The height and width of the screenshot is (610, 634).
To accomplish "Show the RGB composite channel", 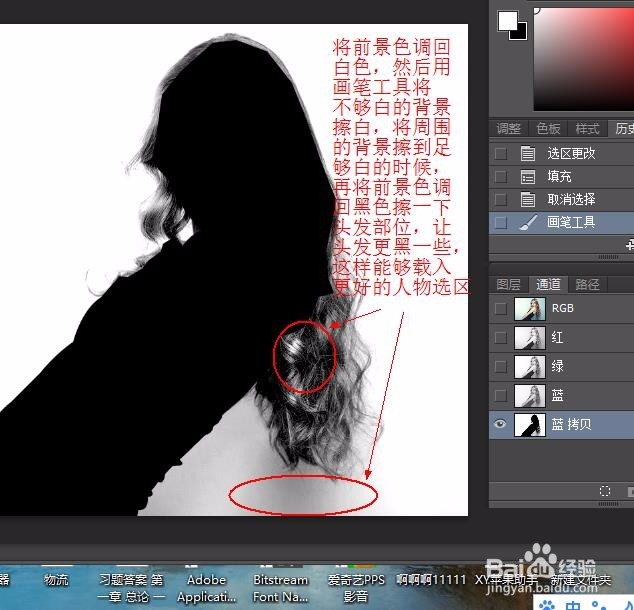I will (x=501, y=308).
